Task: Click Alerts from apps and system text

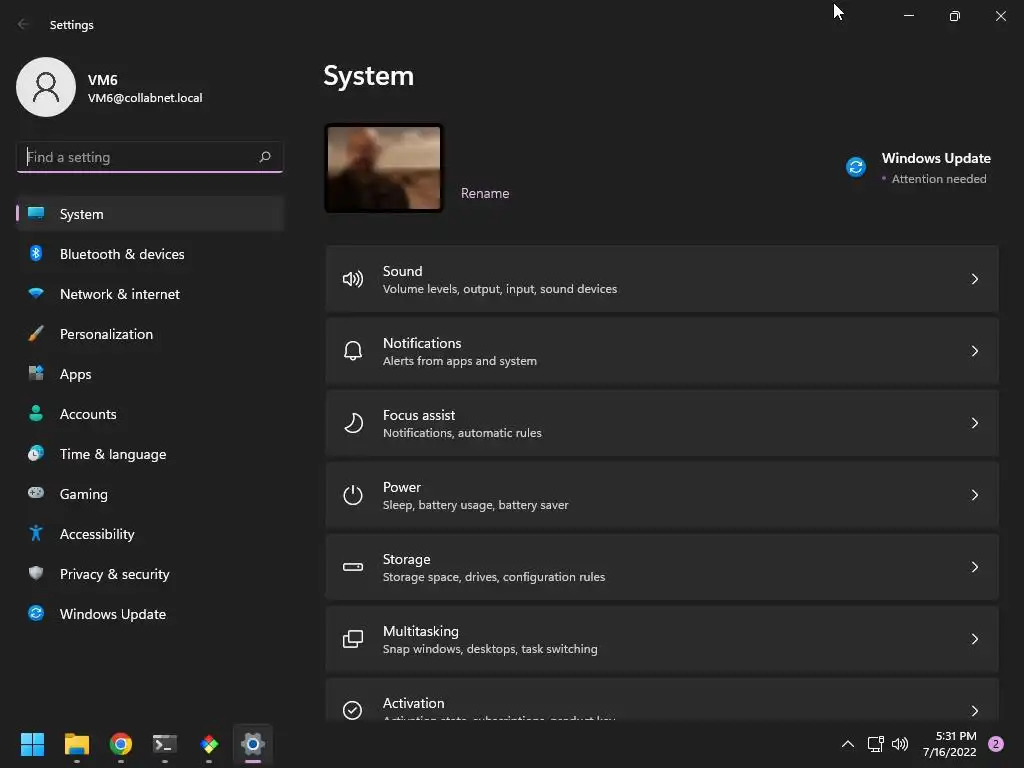Action: 460,360
